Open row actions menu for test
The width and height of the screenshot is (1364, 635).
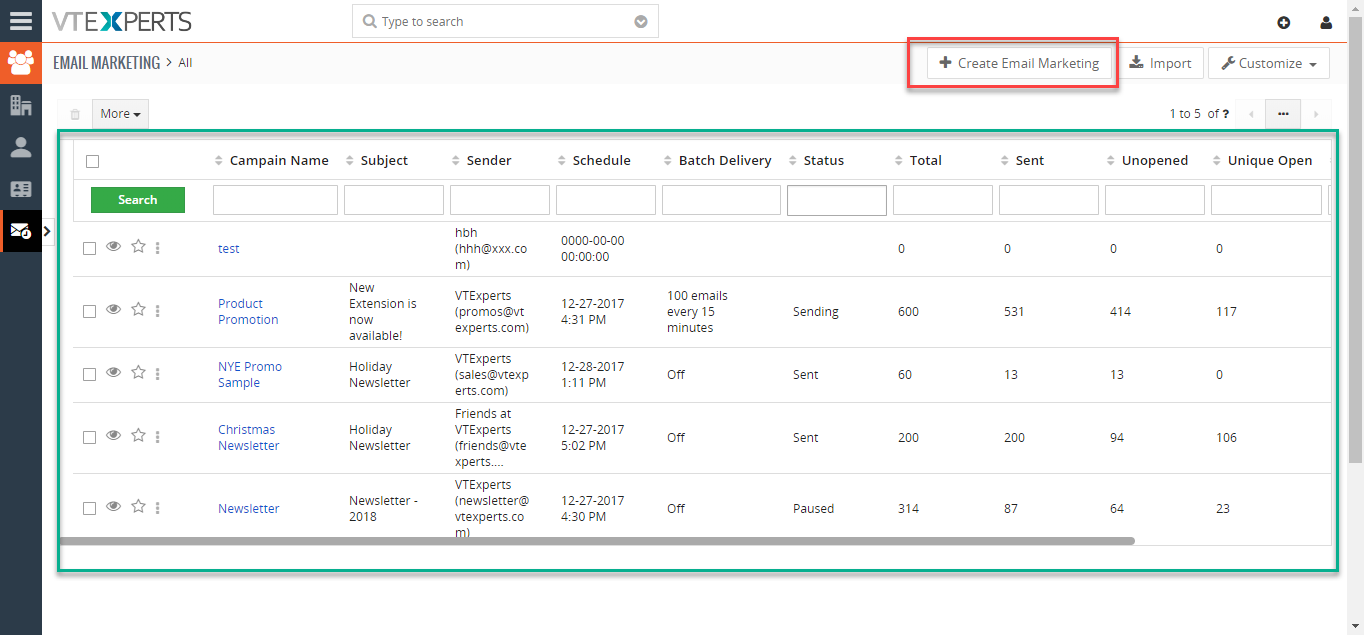pyautogui.click(x=158, y=248)
